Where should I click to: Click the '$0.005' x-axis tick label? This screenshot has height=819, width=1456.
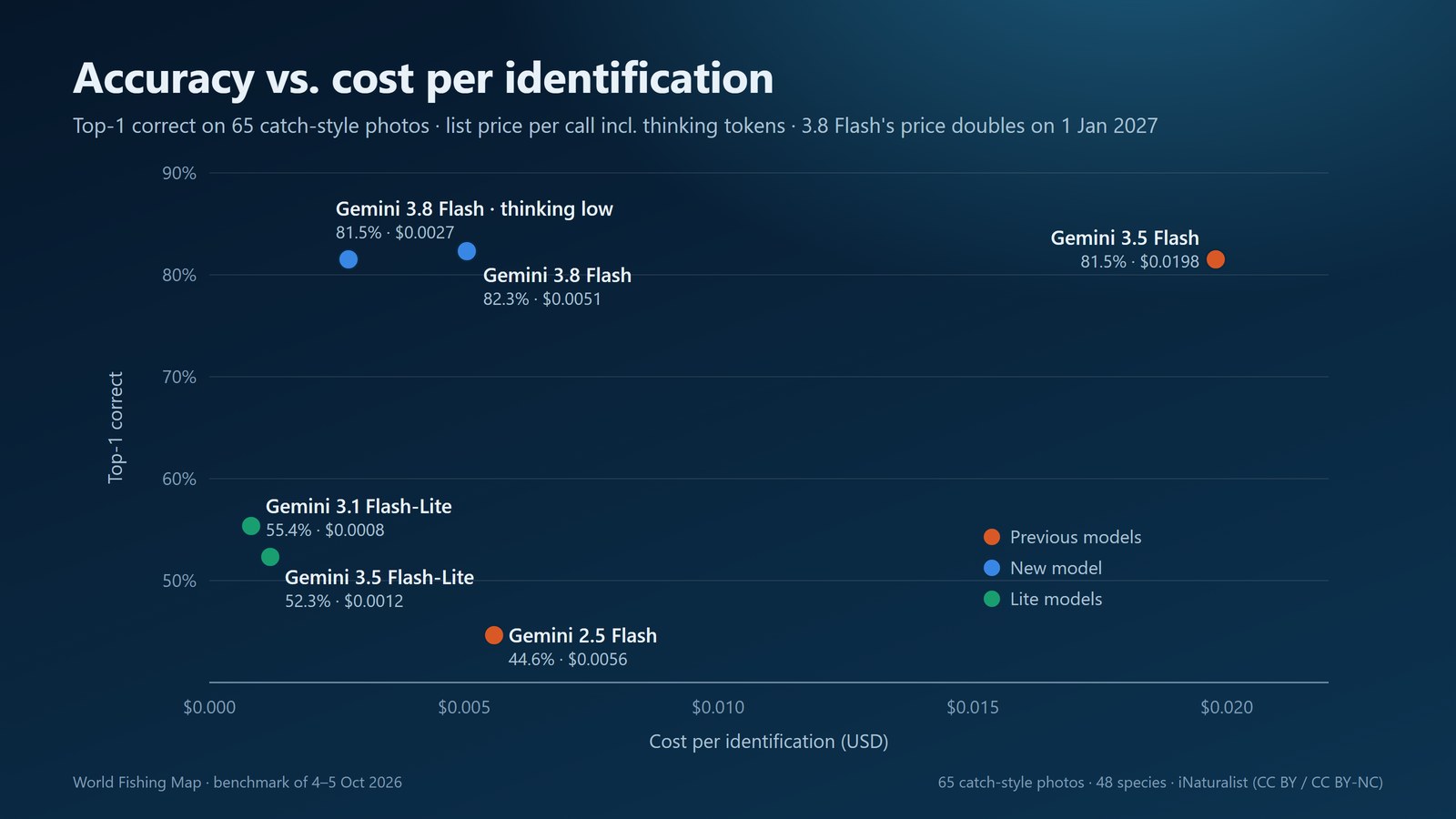coord(464,707)
